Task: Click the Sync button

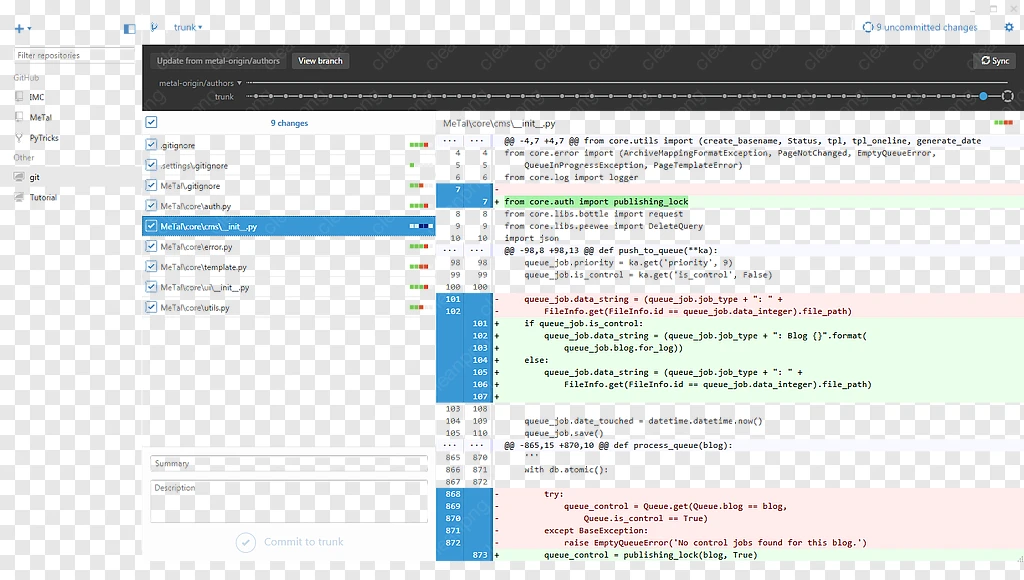Action: pyautogui.click(x=995, y=61)
